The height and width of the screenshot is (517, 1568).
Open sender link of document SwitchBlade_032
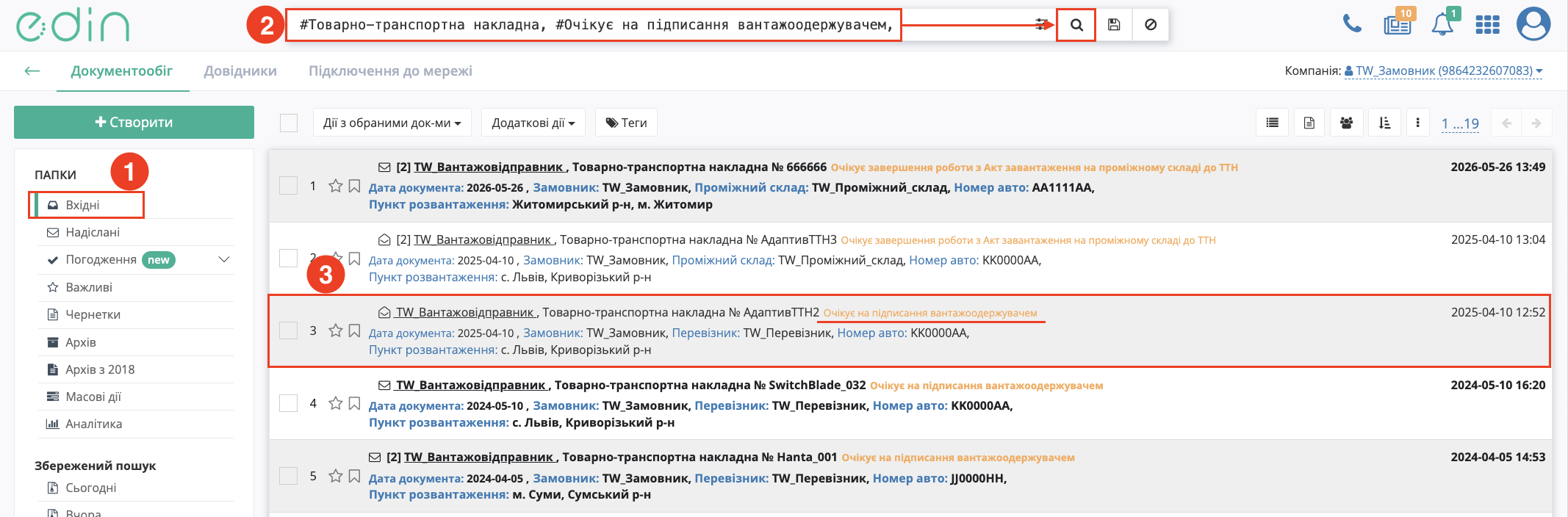[472, 385]
